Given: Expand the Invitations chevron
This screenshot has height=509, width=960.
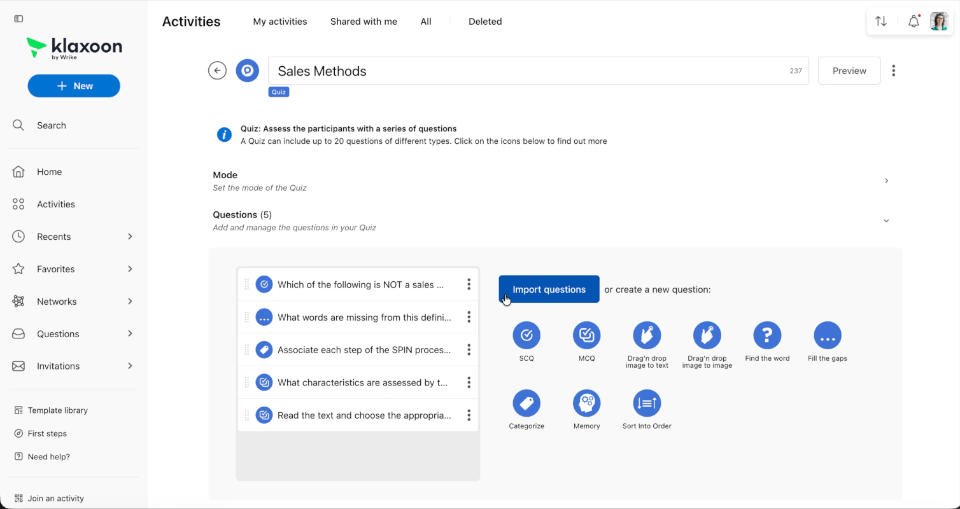Looking at the screenshot, I should click(x=130, y=366).
